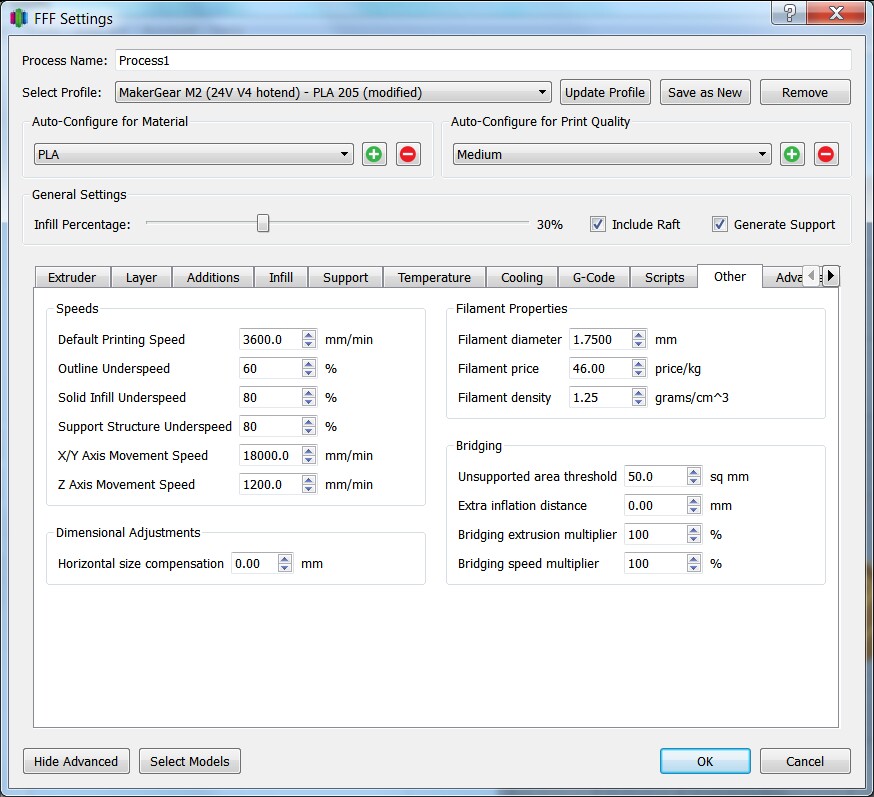Viewport: 874px width, 797px height.
Task: Click green add icon for print quality
Action: pos(792,154)
